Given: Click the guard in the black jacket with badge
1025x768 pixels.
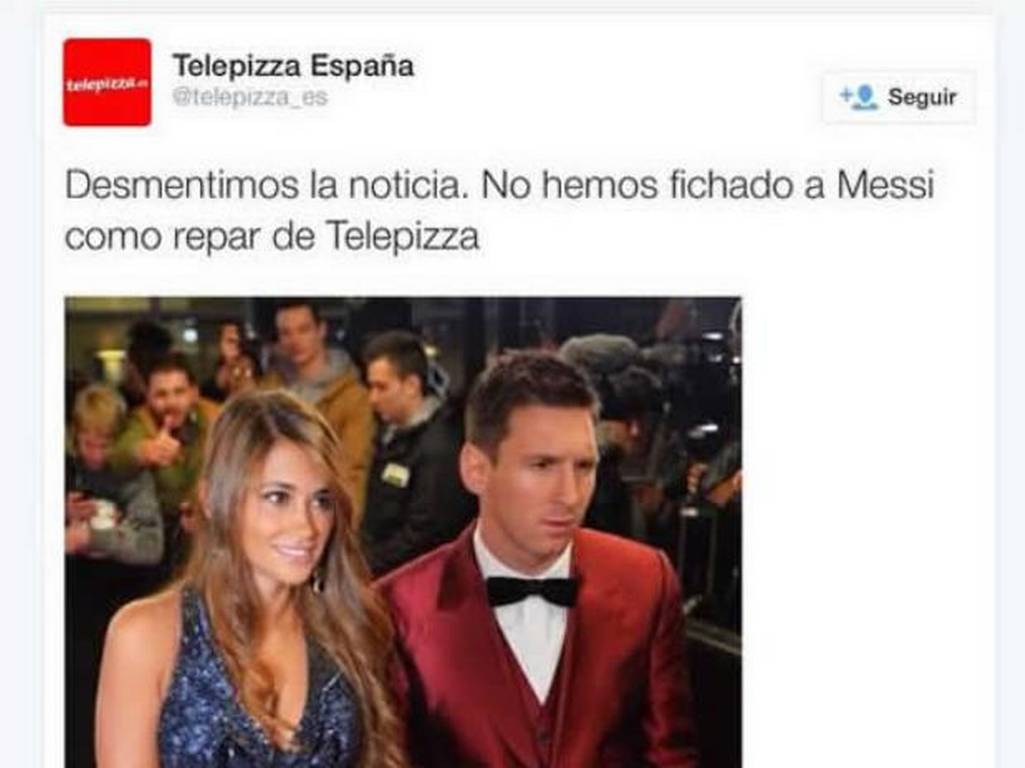Looking at the screenshot, I should click(x=409, y=451).
